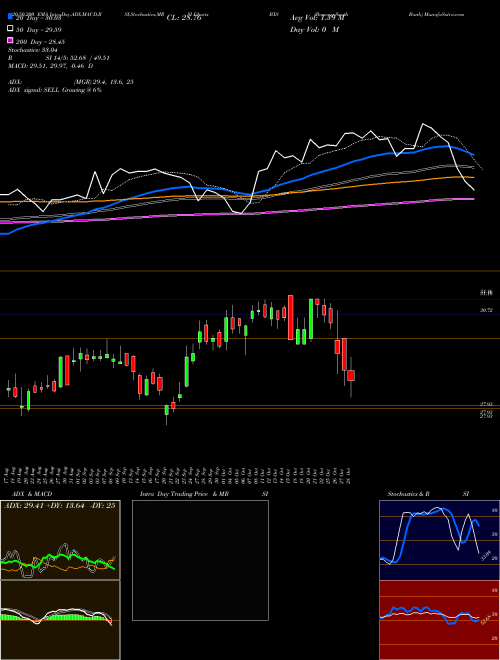Select the '200 Day - 28.45' legend text

[40, 42]
